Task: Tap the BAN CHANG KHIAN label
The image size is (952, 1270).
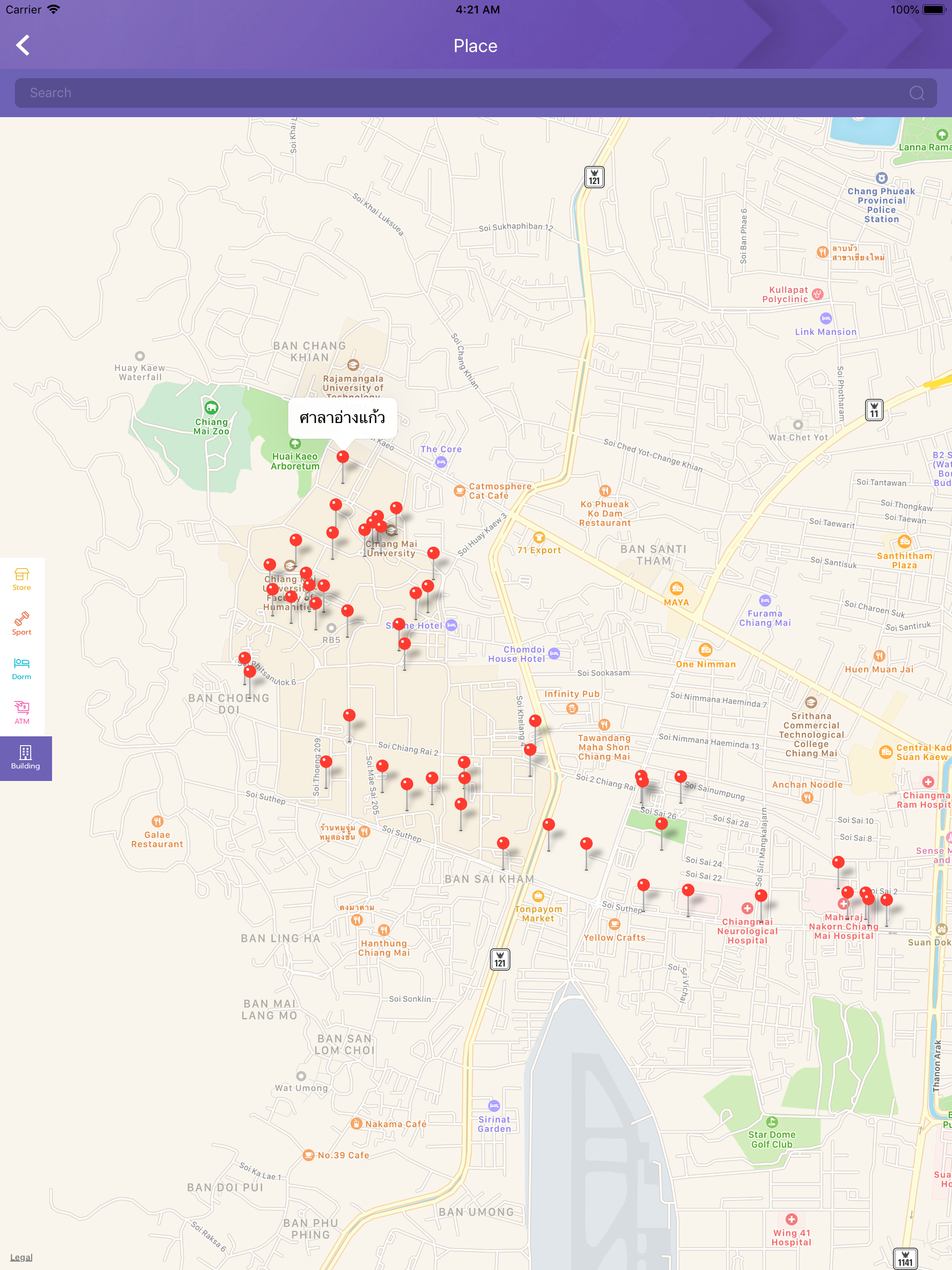Action: click(x=310, y=351)
